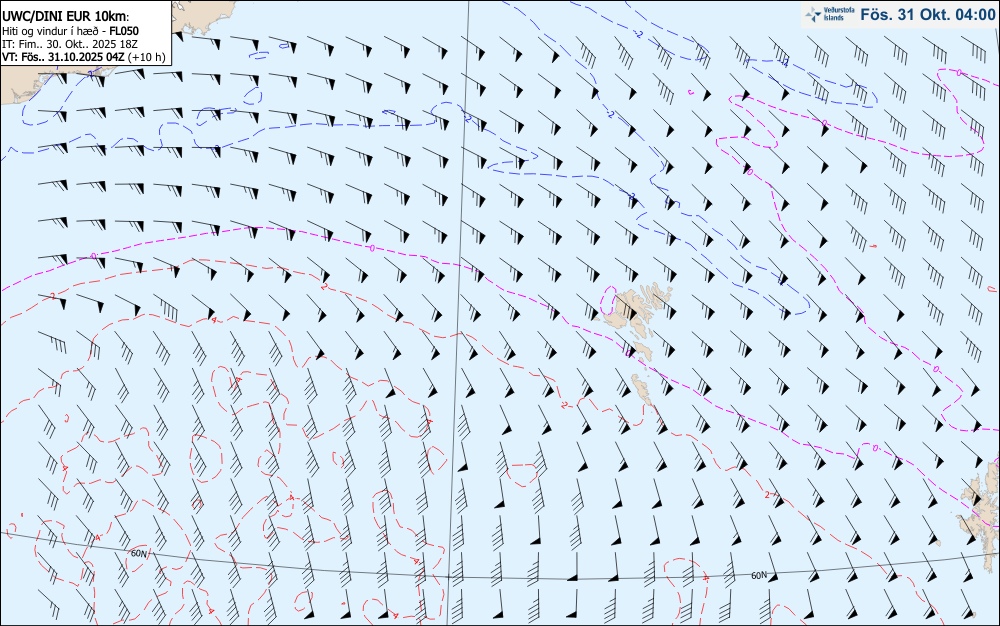Click the 'UWC/DINI EUR 10km:' title
The image size is (1000, 626).
click(66, 17)
